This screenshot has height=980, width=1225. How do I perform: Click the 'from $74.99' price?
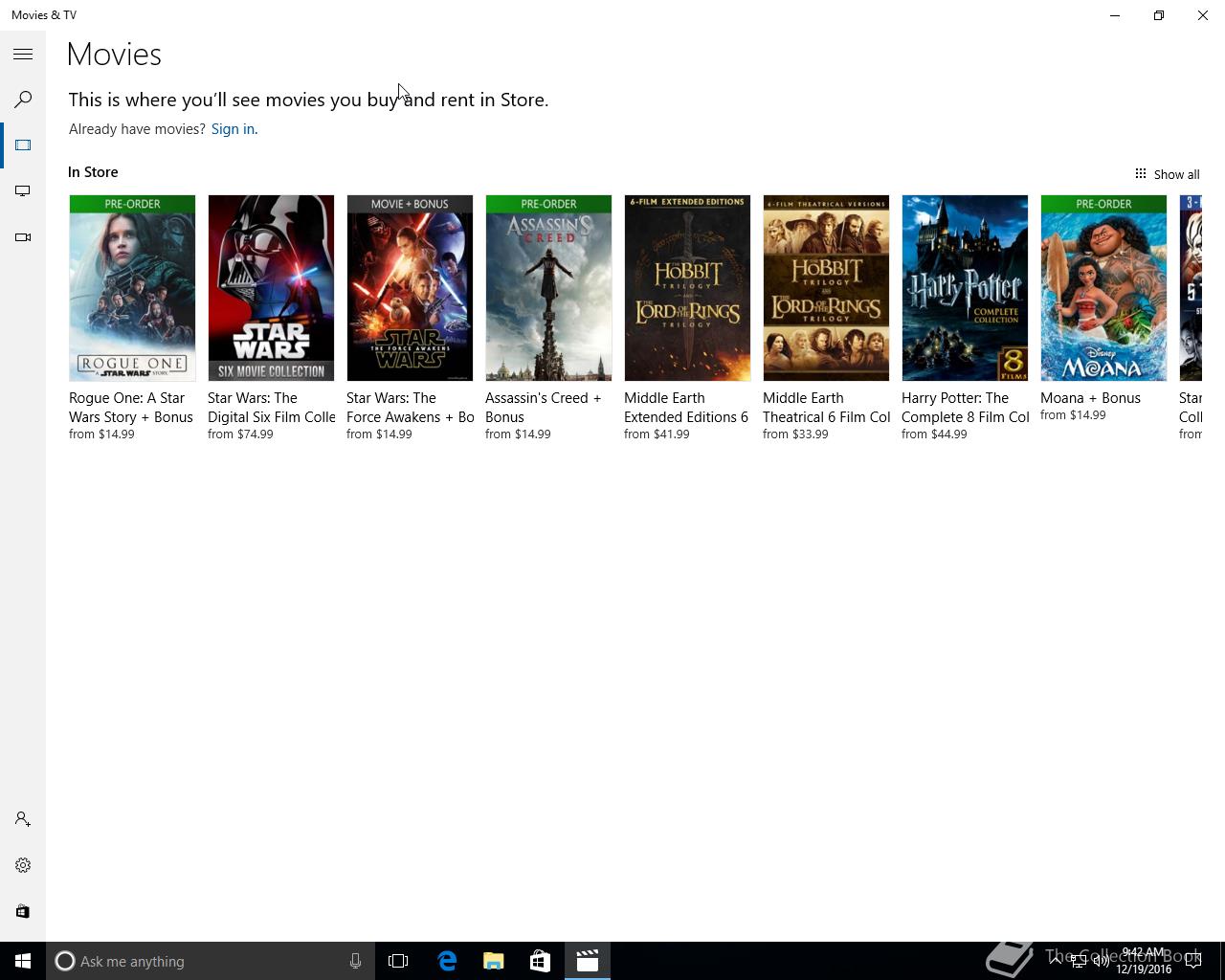click(240, 434)
